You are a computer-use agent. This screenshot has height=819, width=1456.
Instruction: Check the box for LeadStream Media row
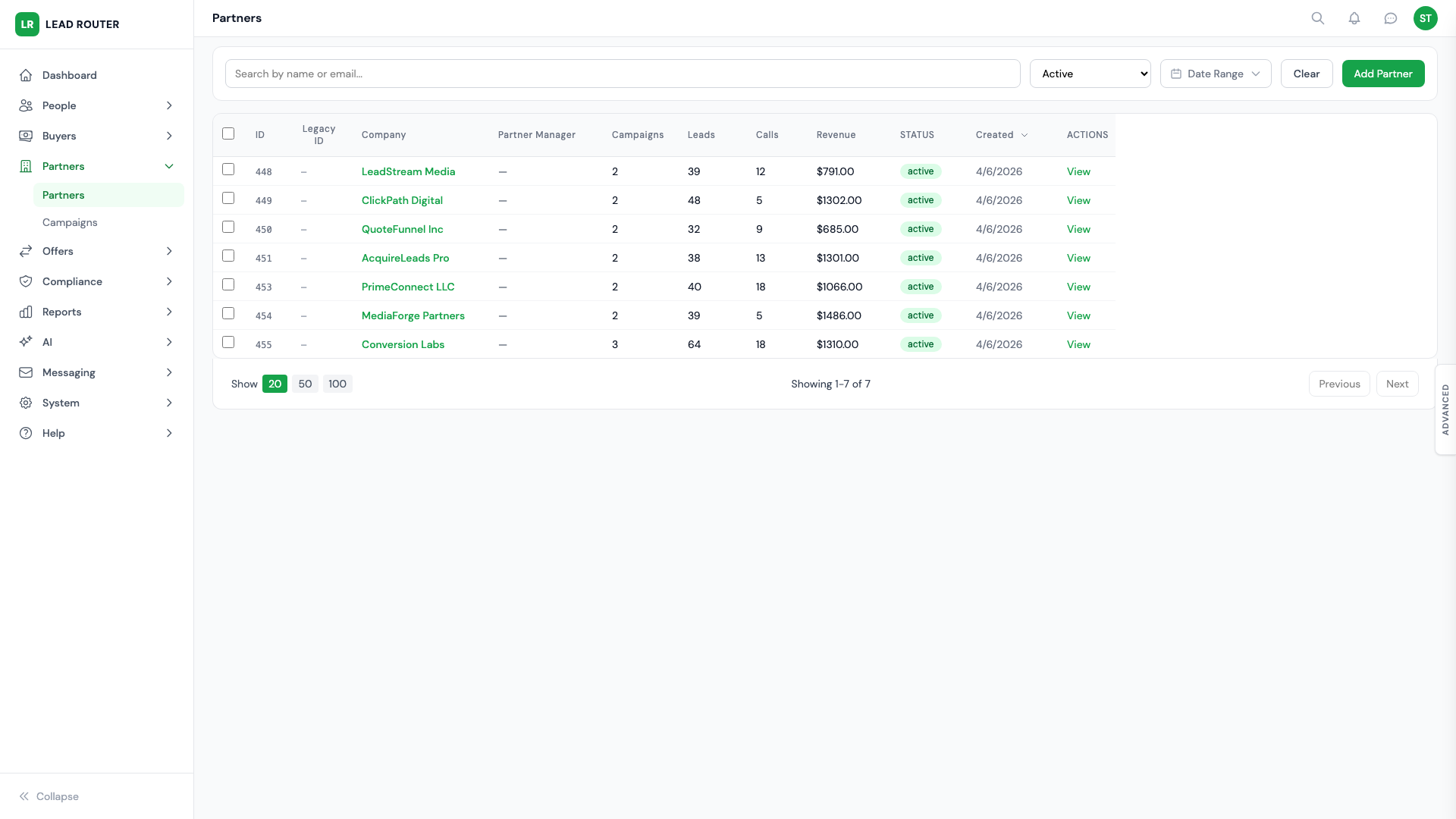tap(228, 169)
